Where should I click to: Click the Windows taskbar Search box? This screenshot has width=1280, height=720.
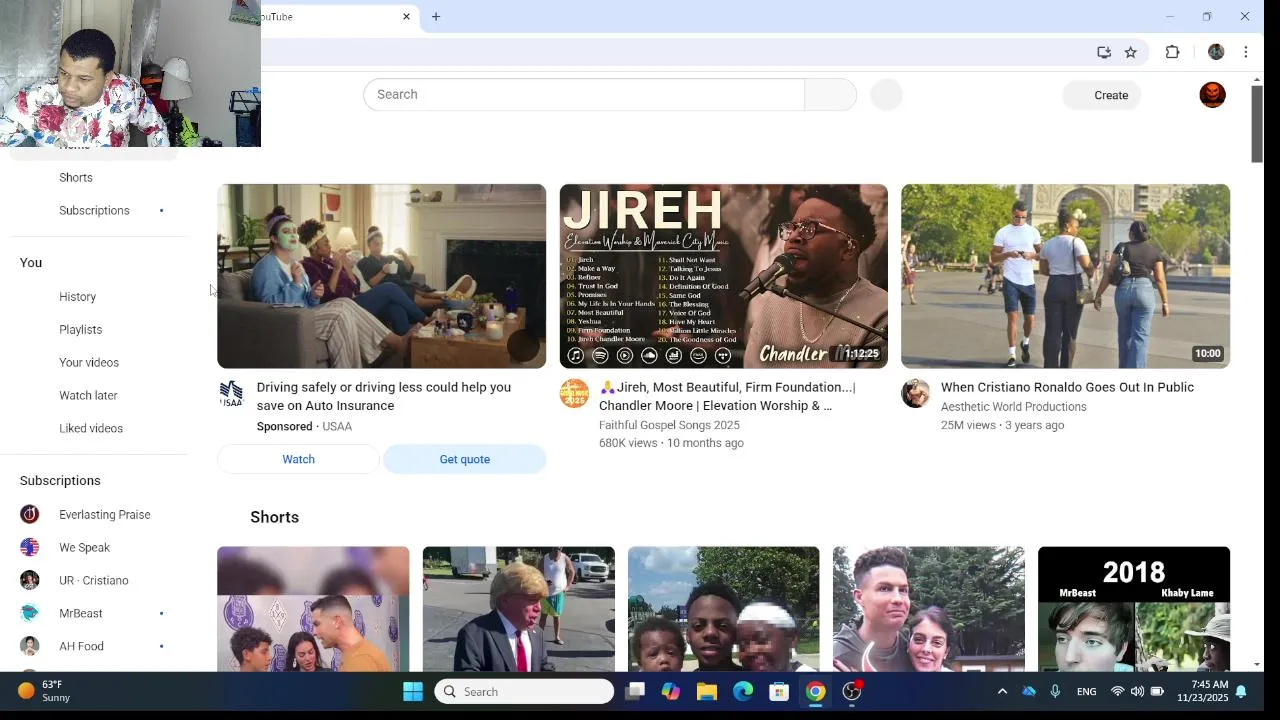(524, 691)
